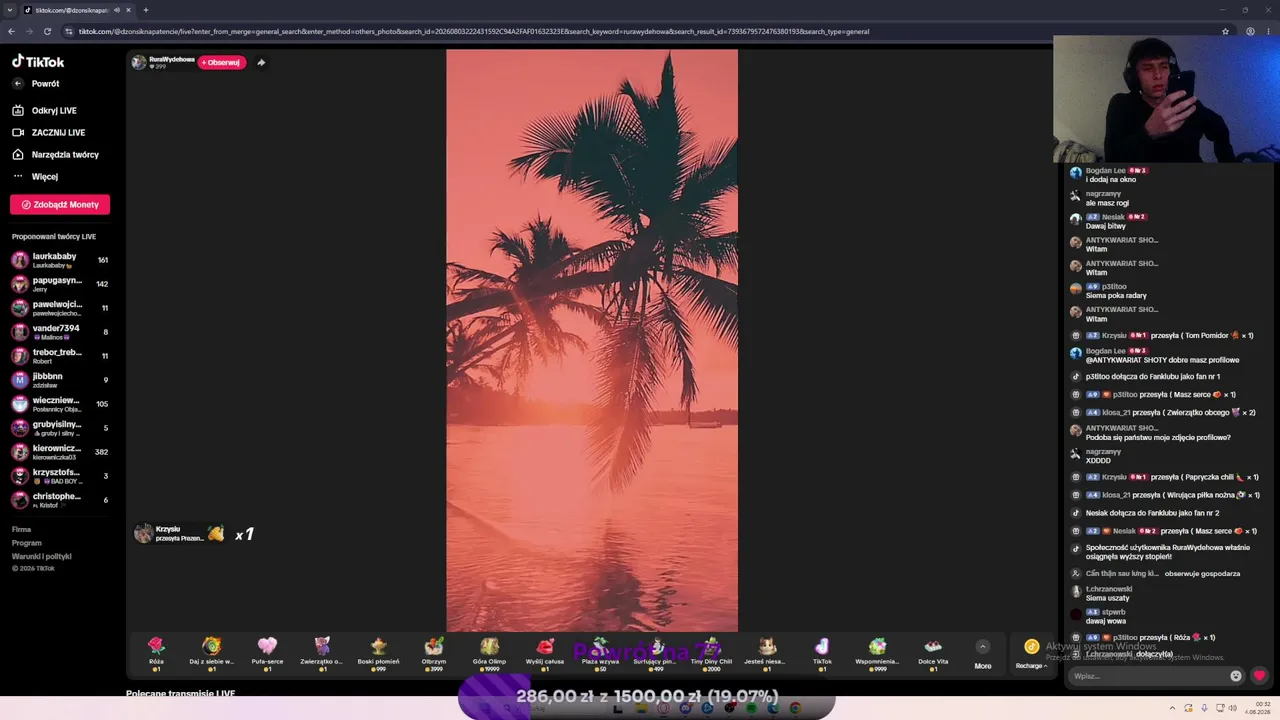This screenshot has width=1280, height=720.
Task: Open a new browser tab
Action: click(x=145, y=10)
